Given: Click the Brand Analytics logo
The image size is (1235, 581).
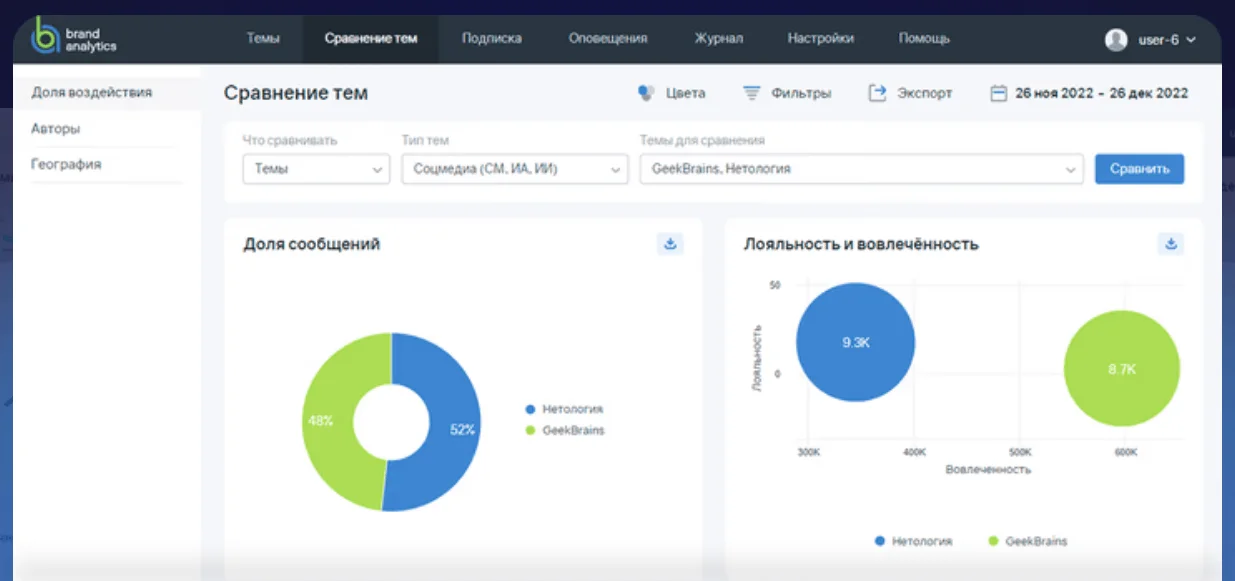Looking at the screenshot, I should pyautogui.click(x=75, y=38).
